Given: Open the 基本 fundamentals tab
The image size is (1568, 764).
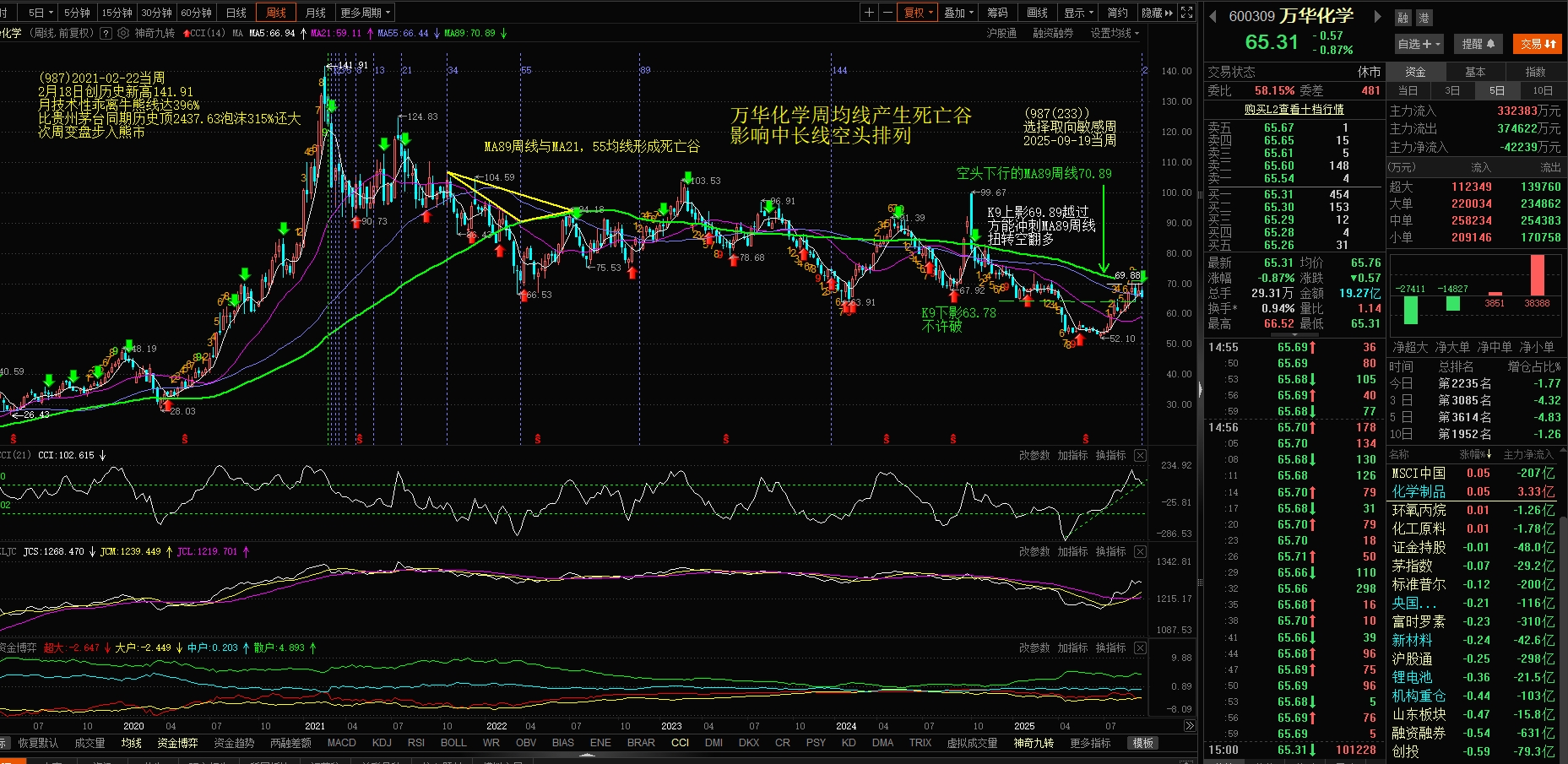Looking at the screenshot, I should 1475,72.
